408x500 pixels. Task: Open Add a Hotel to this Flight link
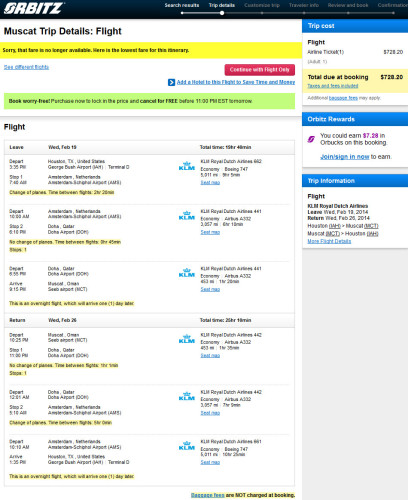pos(236,82)
